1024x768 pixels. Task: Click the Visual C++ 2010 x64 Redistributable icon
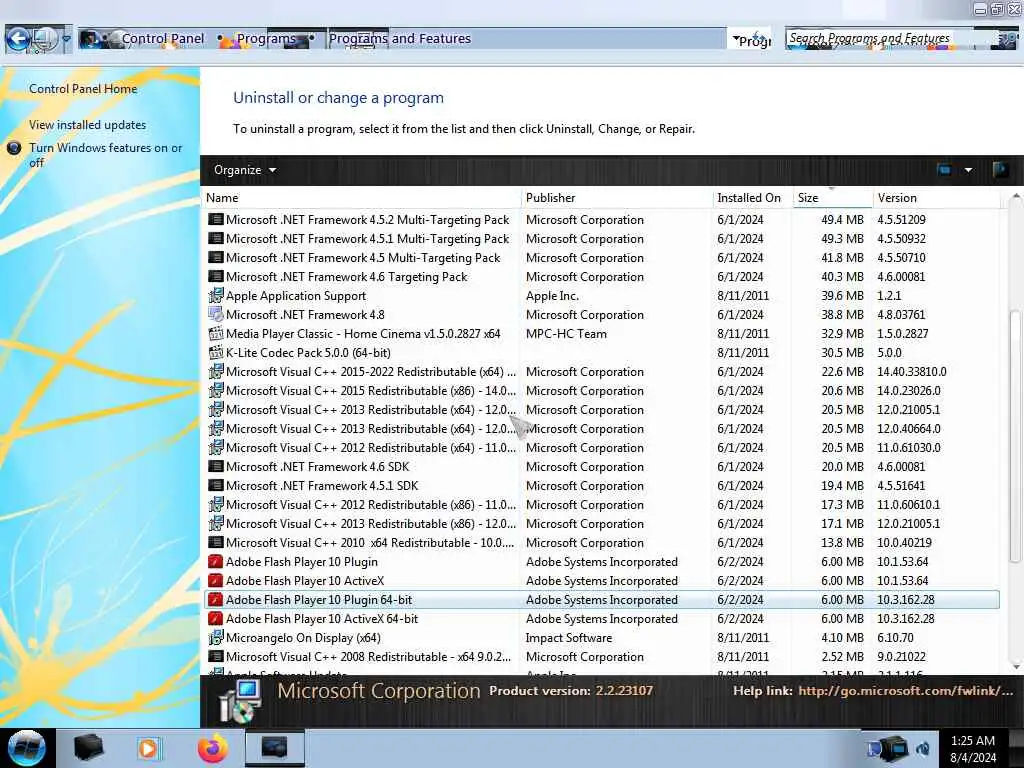216,542
